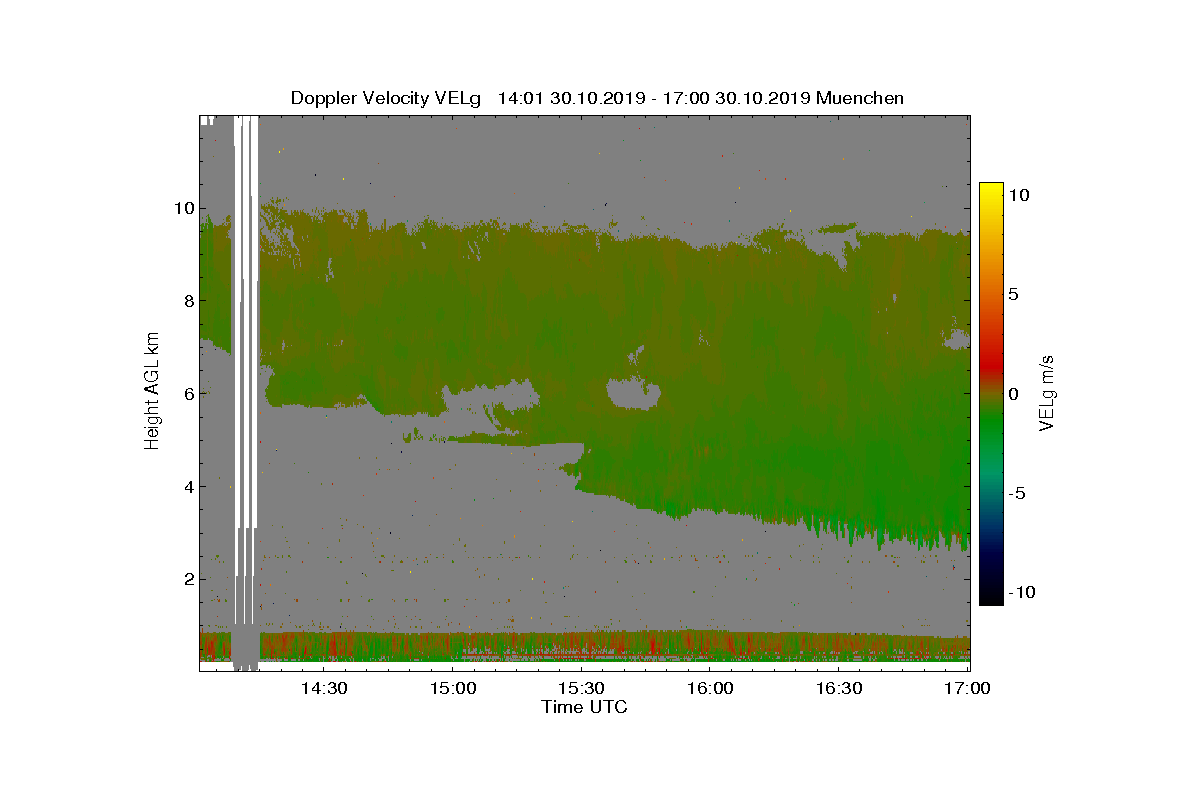Click the plot title 'Doppler Velocity VELg'
Image resolution: width=1200 pixels, height=800 pixels.
click(x=385, y=98)
